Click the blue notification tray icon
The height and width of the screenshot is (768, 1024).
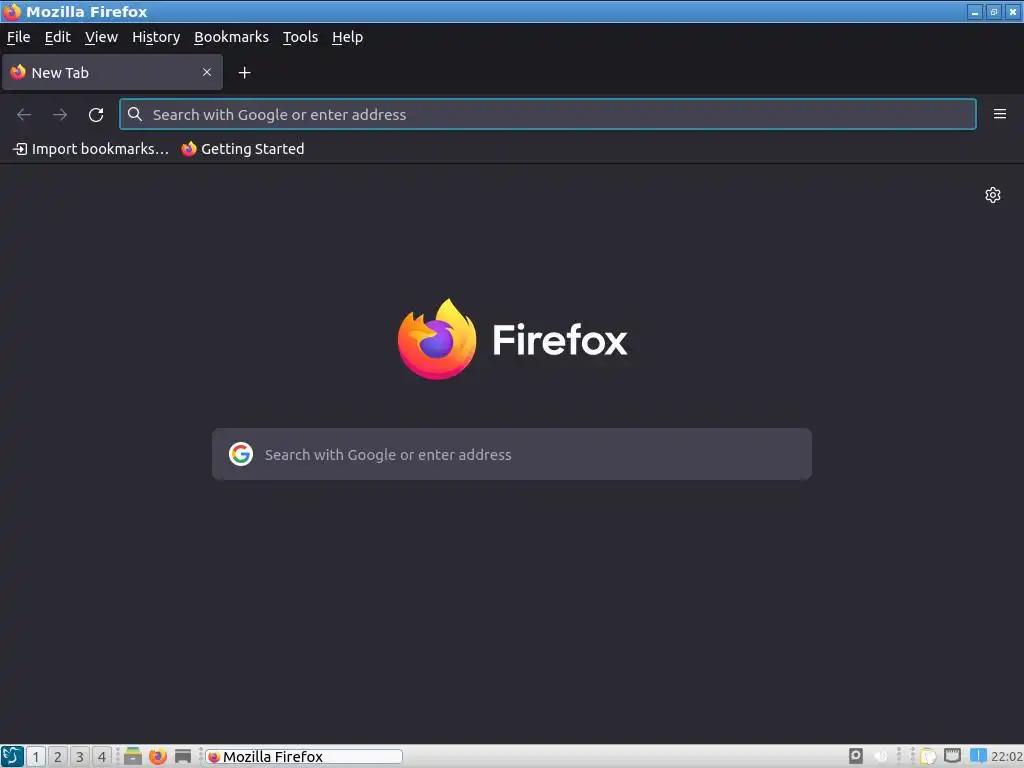tap(978, 756)
